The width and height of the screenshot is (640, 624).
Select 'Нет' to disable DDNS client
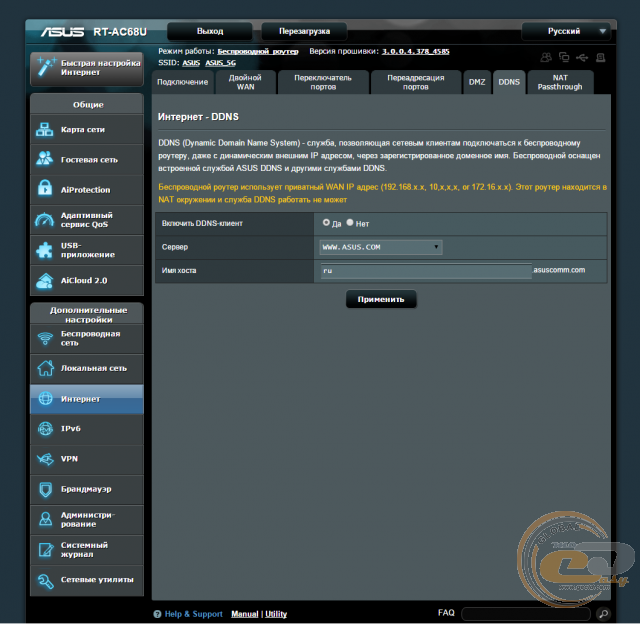pos(350,222)
